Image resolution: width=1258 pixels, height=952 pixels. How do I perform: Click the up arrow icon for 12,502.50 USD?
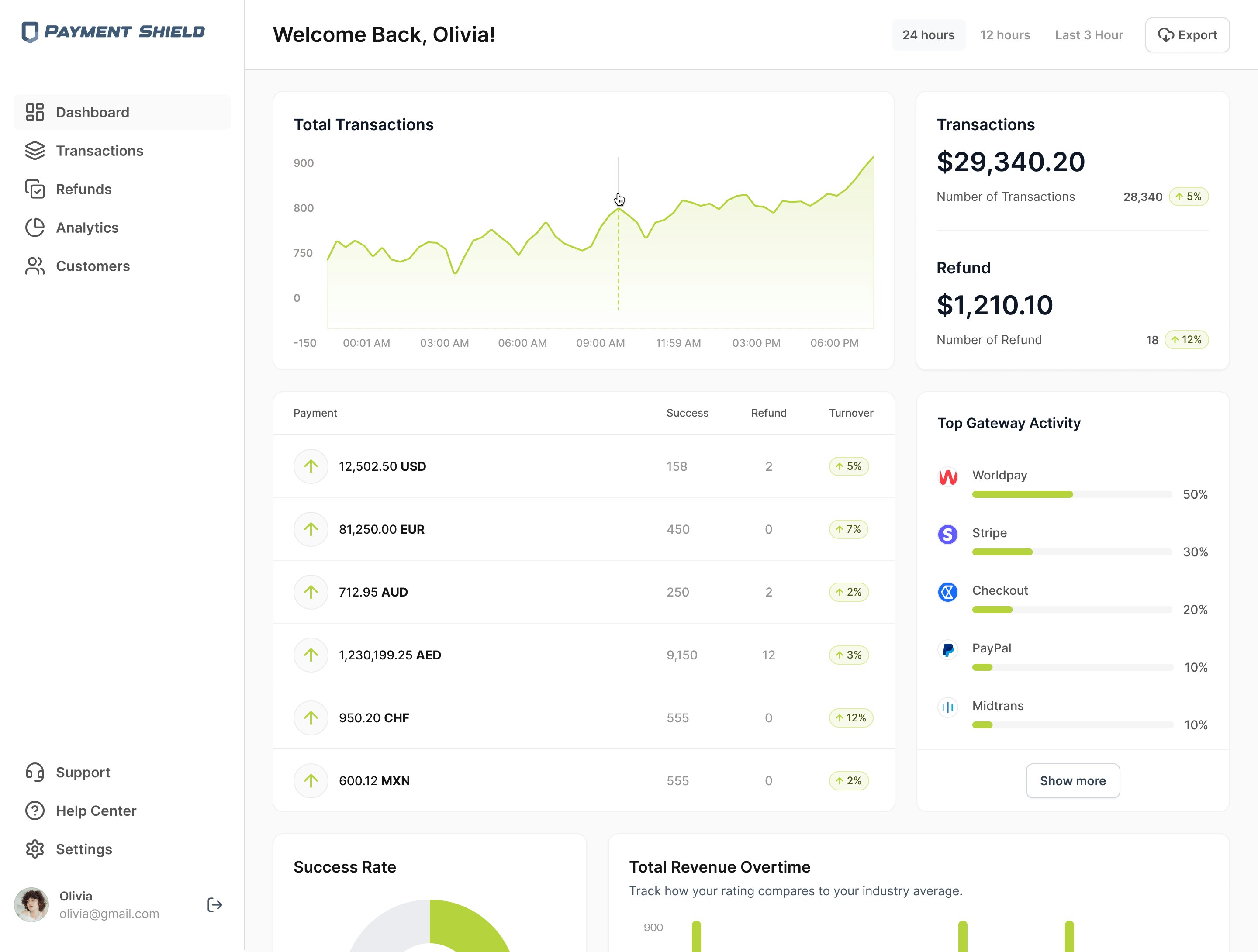[311, 466]
